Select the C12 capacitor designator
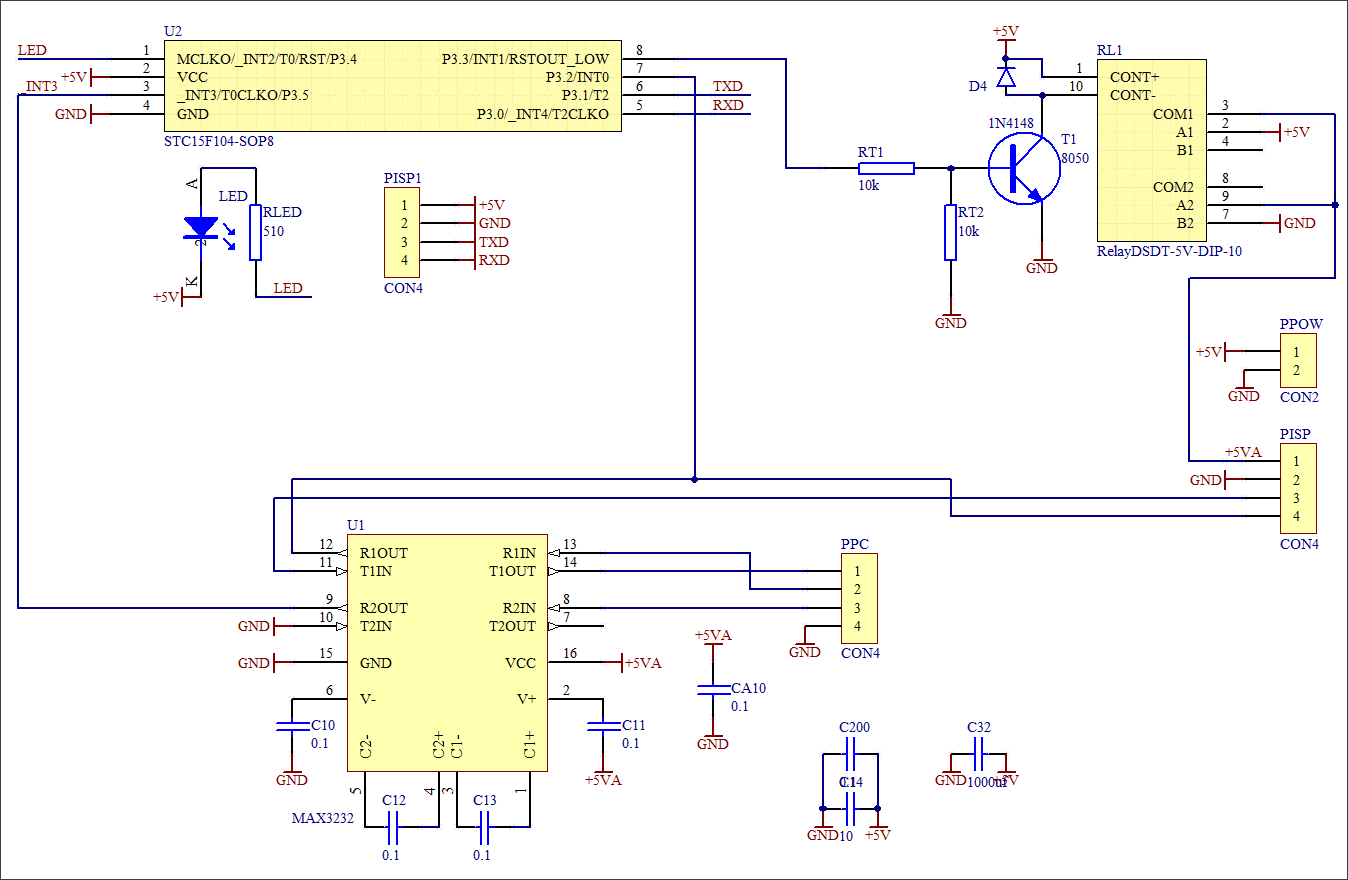Screen dimensions: 1348x880 tap(394, 800)
